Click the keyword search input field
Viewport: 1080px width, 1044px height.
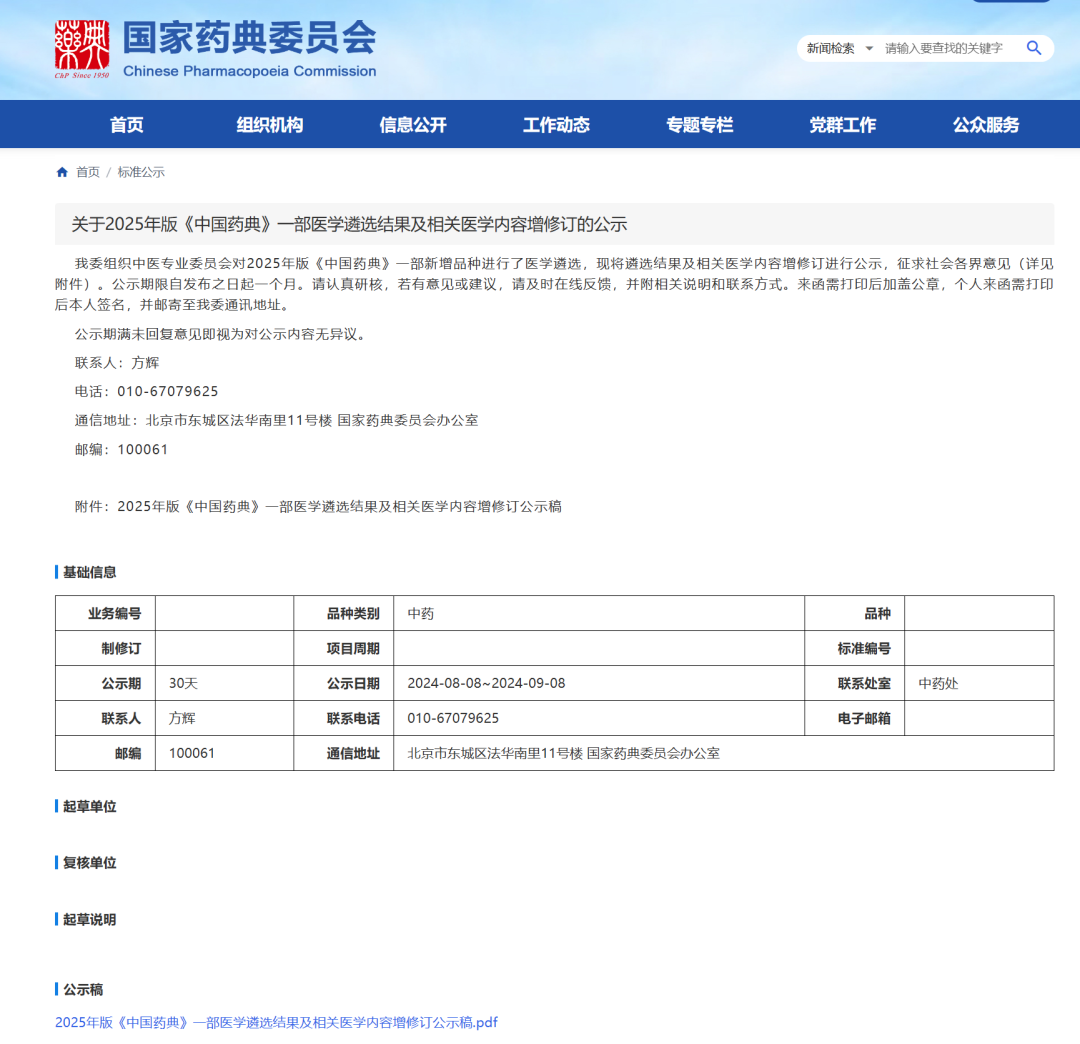click(x=945, y=48)
